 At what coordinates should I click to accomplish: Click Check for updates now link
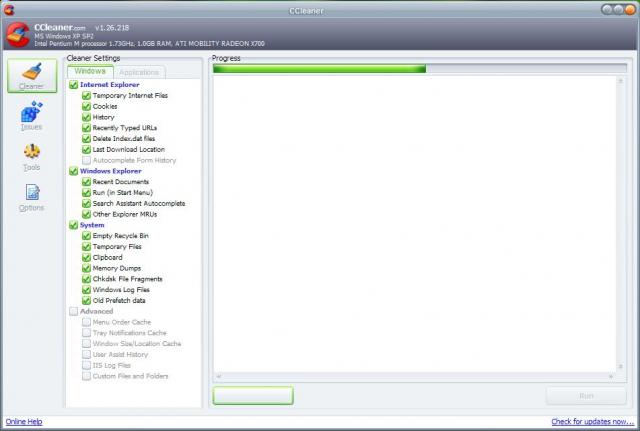[x=593, y=422]
